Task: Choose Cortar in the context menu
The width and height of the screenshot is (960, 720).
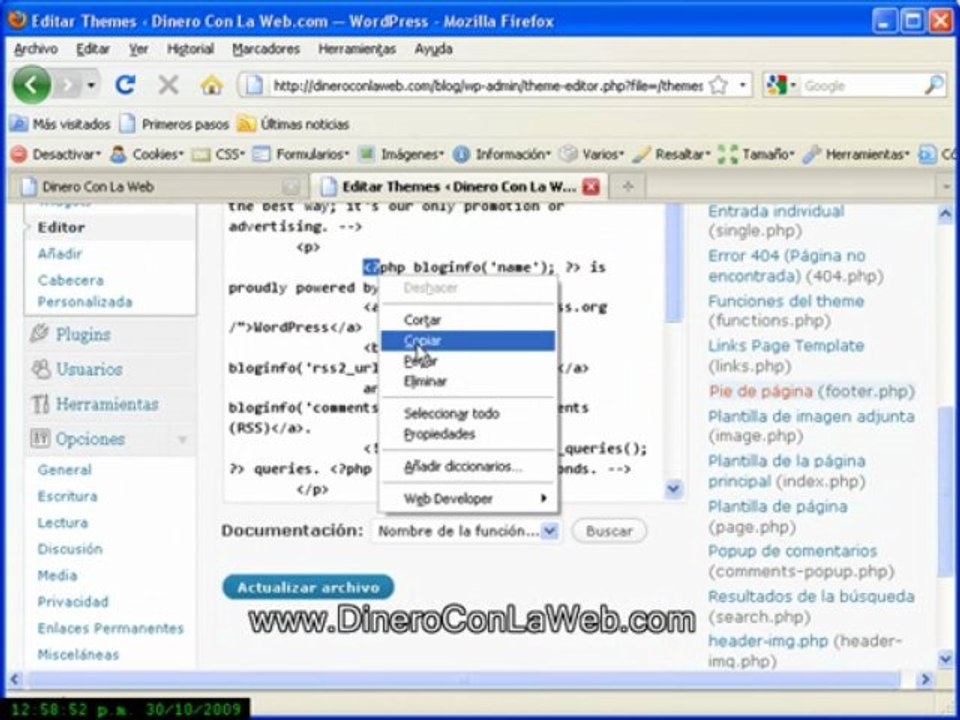Action: point(468,320)
